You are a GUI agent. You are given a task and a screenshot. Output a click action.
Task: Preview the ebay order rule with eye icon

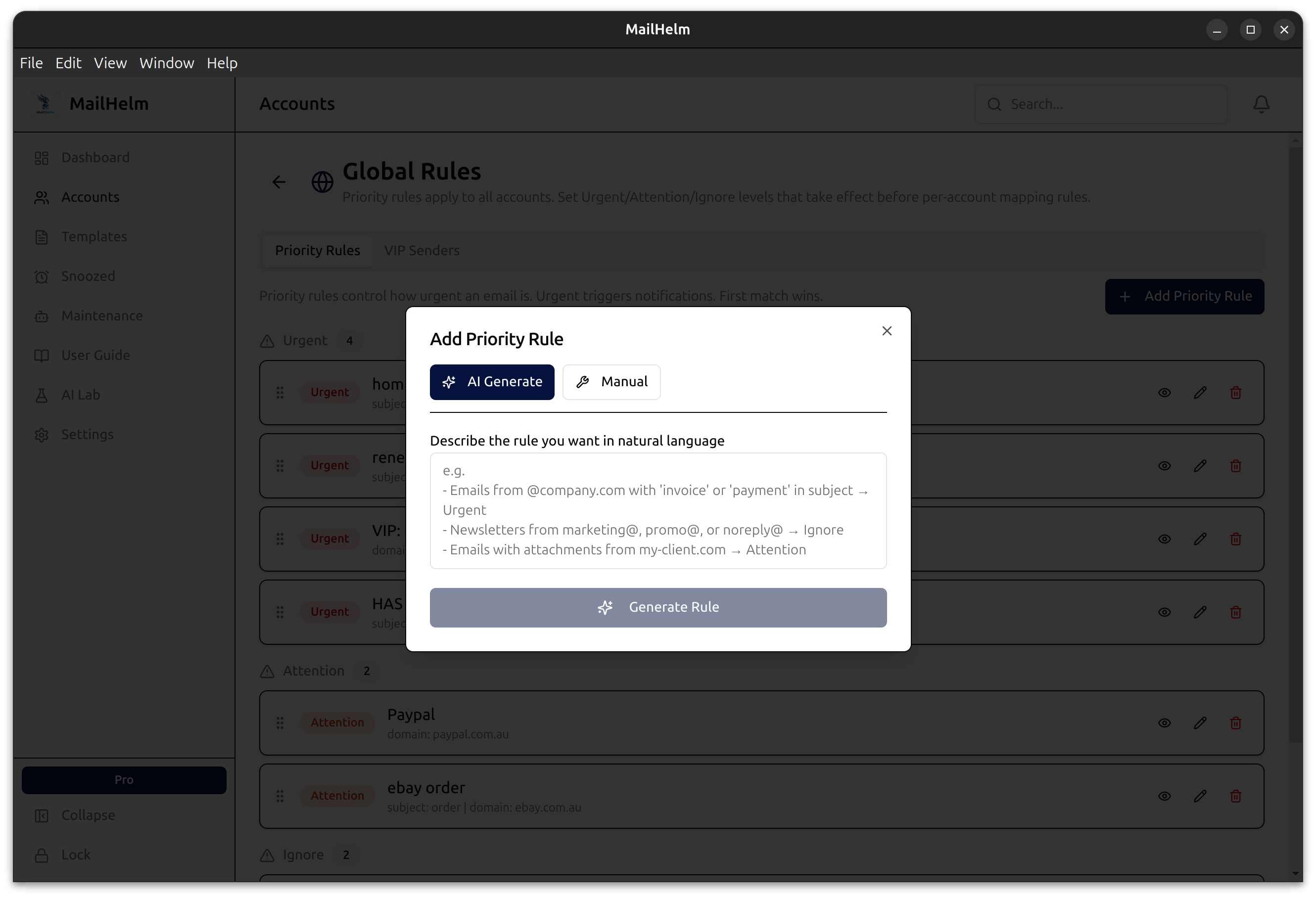(x=1164, y=796)
